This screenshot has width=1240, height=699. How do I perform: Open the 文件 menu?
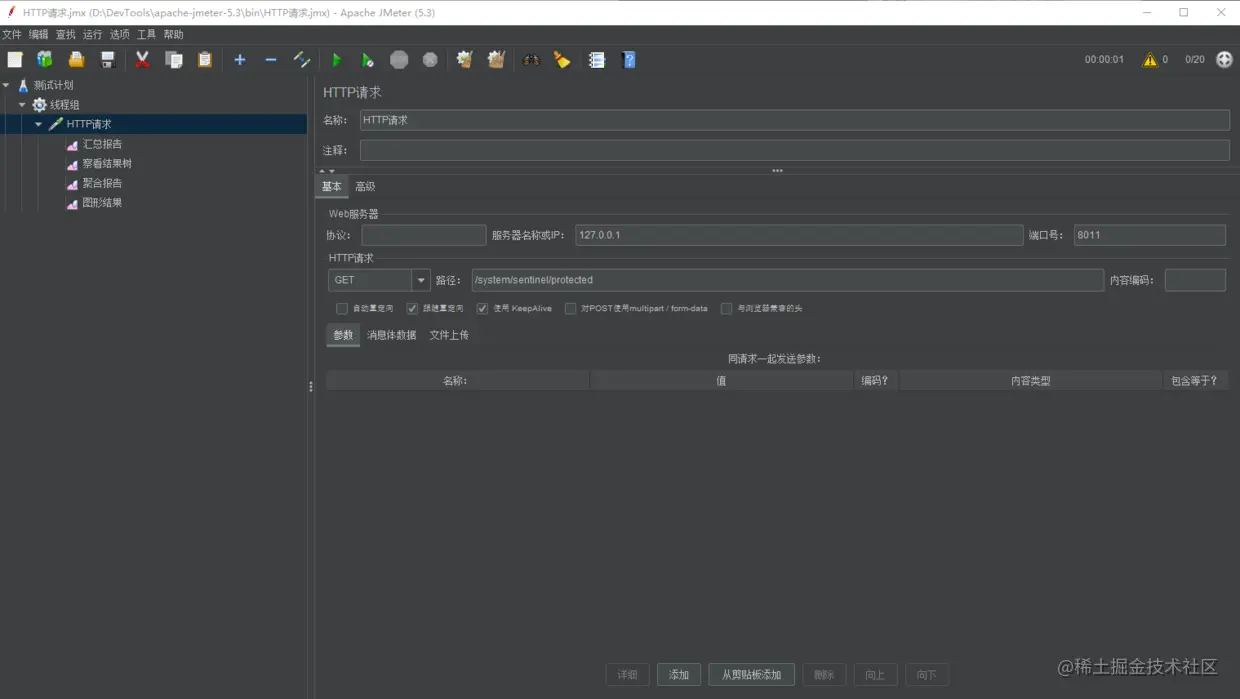tap(12, 34)
